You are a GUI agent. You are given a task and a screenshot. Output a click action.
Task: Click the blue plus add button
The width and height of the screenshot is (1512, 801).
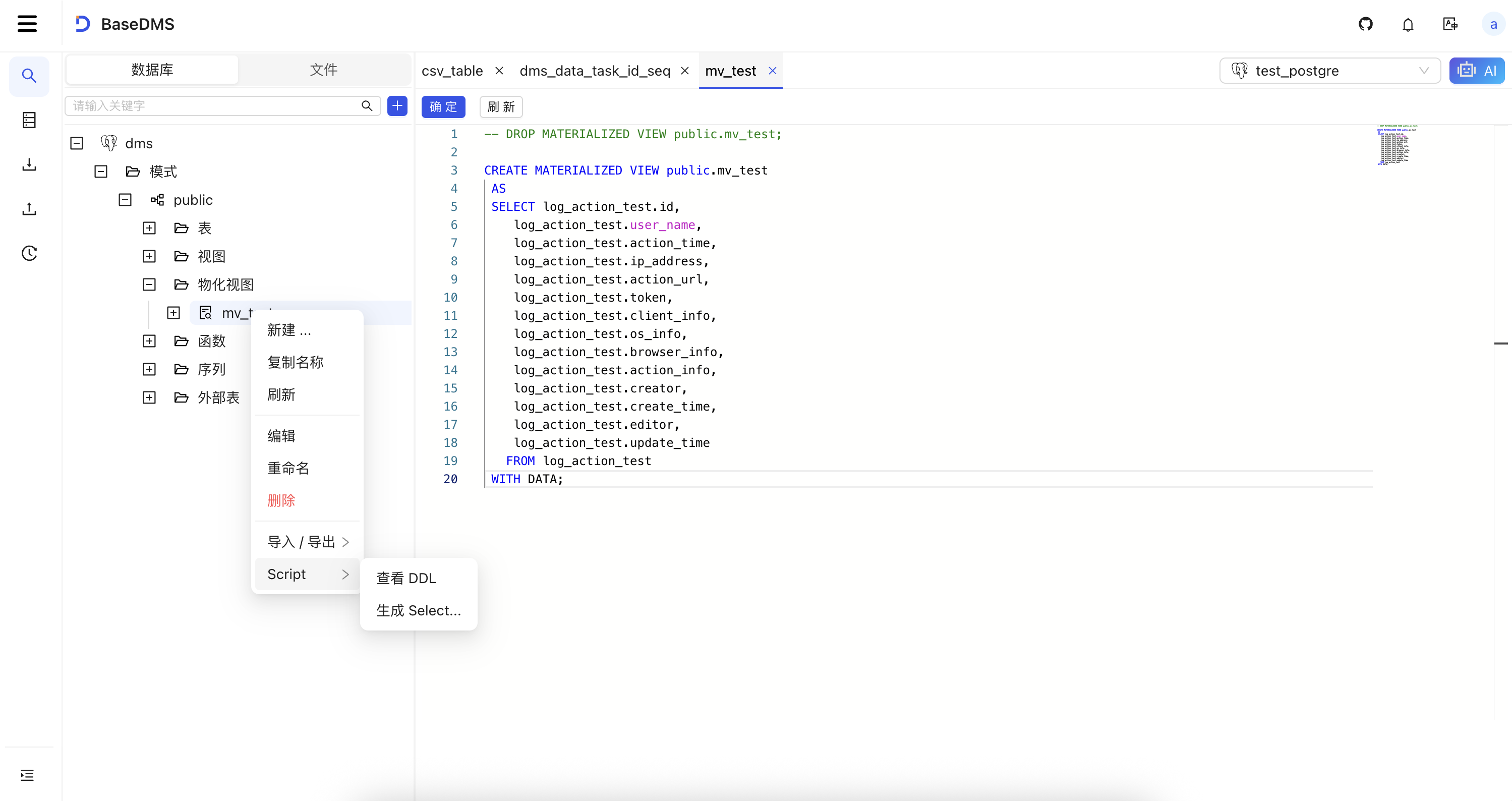(x=397, y=106)
